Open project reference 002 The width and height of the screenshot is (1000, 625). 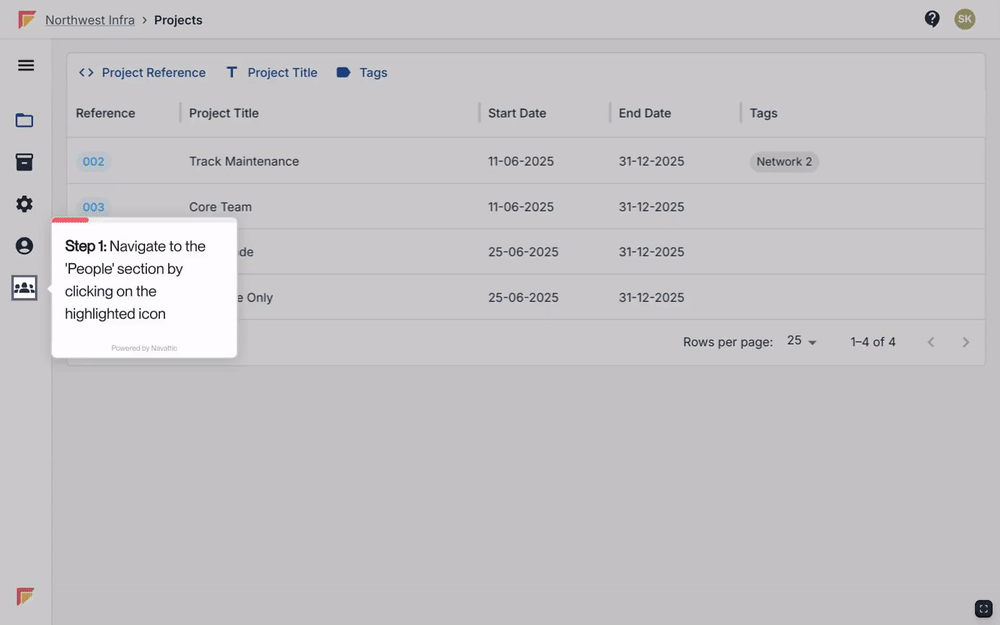pyautogui.click(x=93, y=161)
